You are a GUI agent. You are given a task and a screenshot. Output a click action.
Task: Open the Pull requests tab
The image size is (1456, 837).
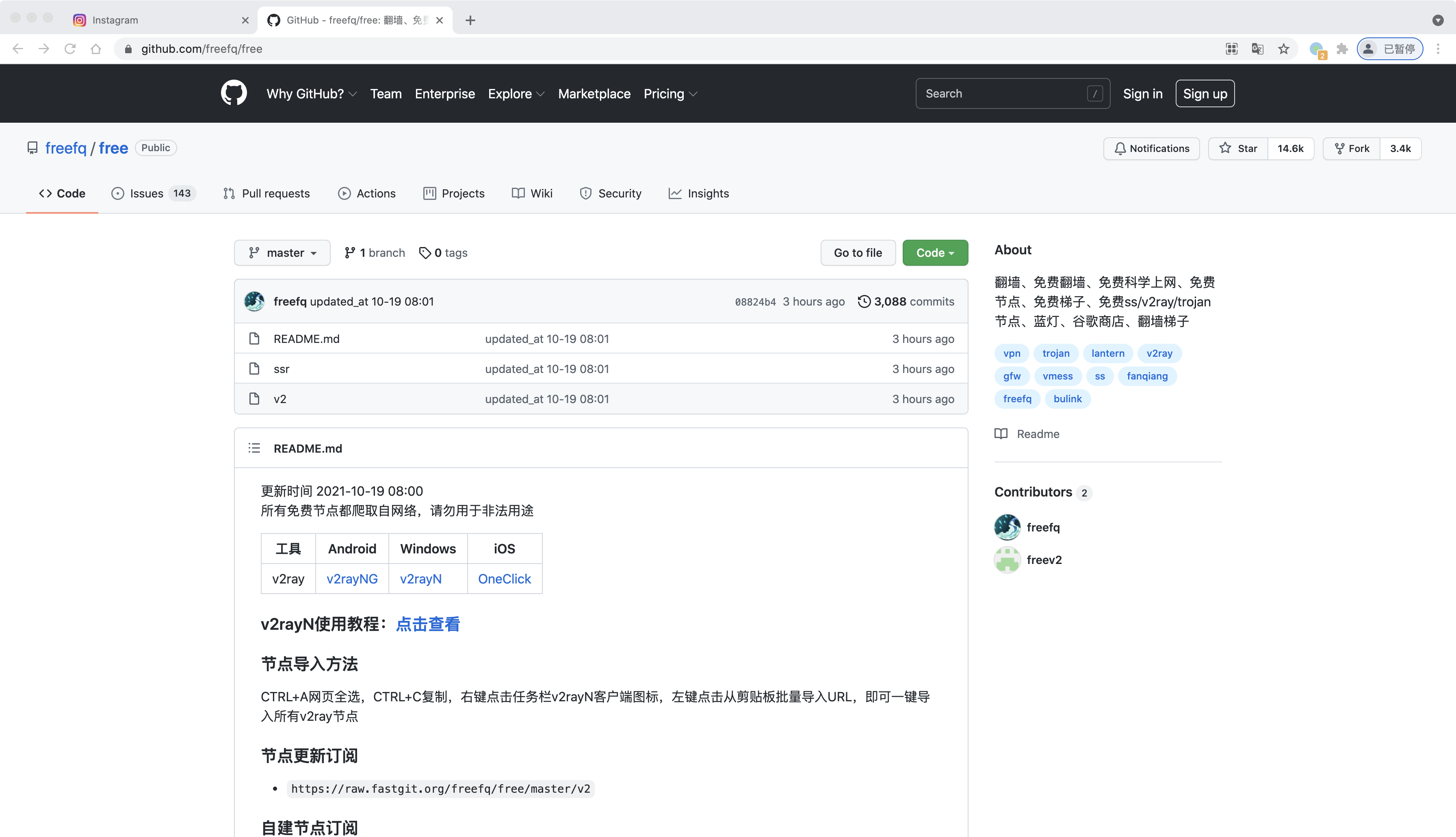[266, 193]
